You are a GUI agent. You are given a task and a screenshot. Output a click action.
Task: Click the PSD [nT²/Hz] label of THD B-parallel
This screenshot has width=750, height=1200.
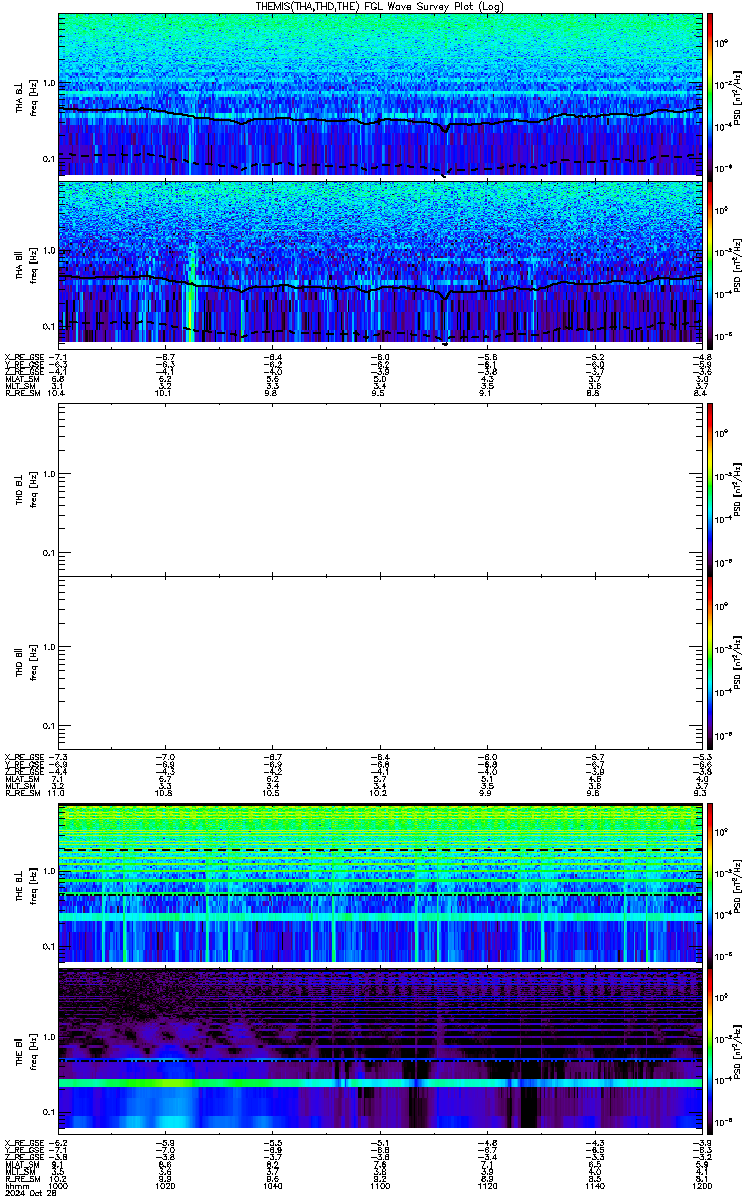point(737,662)
